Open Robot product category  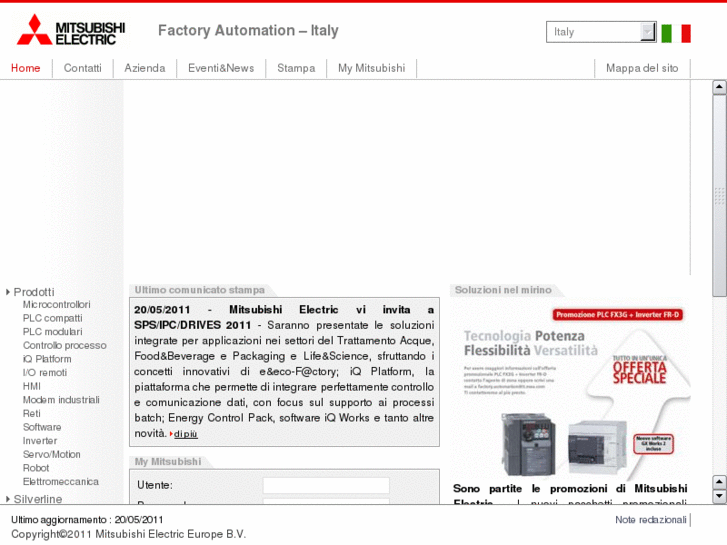(36, 468)
